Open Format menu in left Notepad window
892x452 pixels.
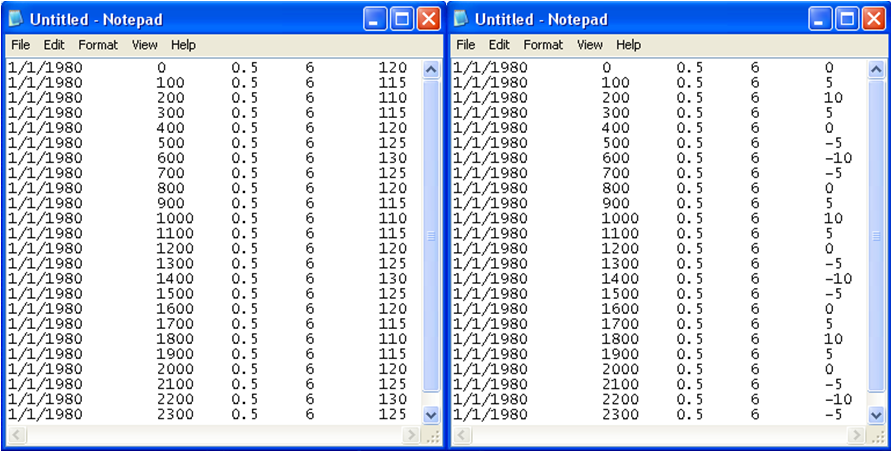(x=98, y=45)
